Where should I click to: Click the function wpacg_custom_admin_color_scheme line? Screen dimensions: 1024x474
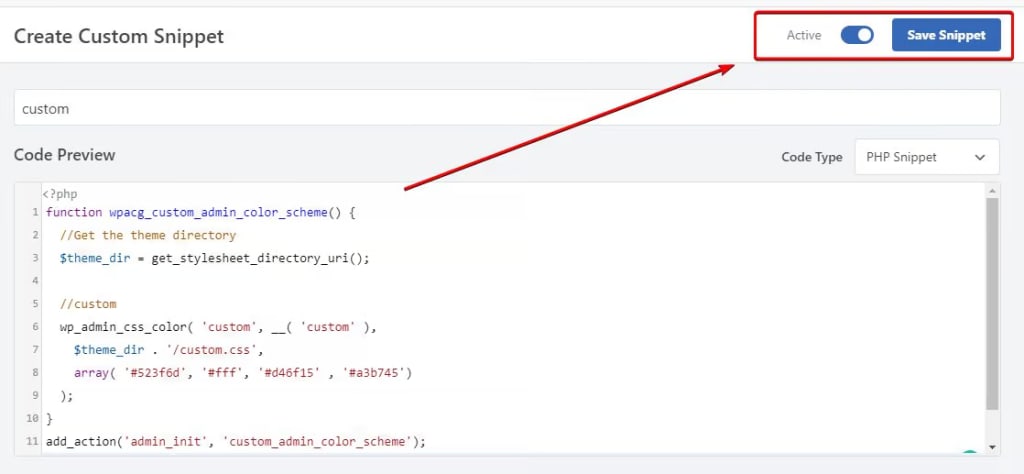tap(200, 212)
